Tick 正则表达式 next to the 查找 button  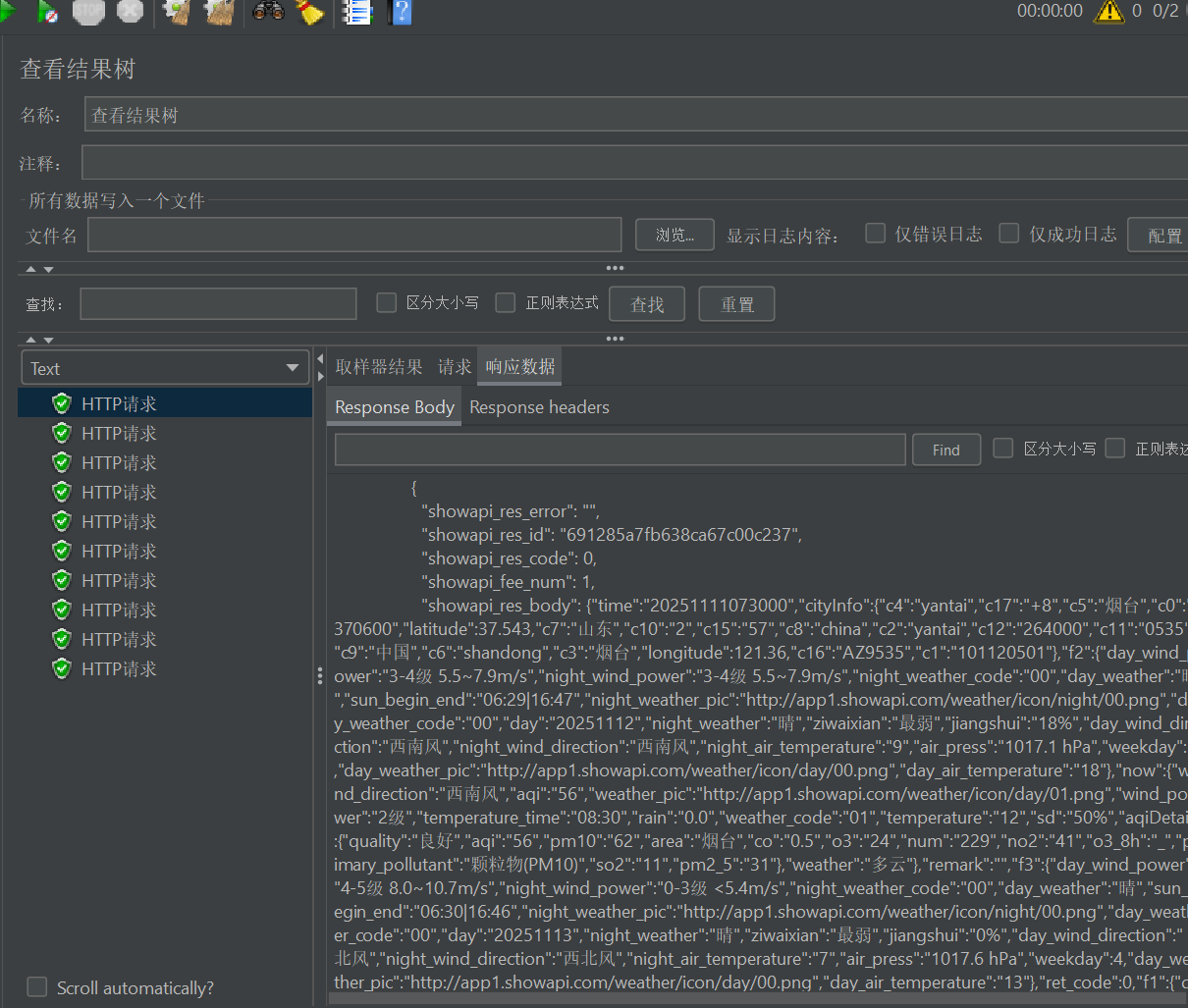506,302
